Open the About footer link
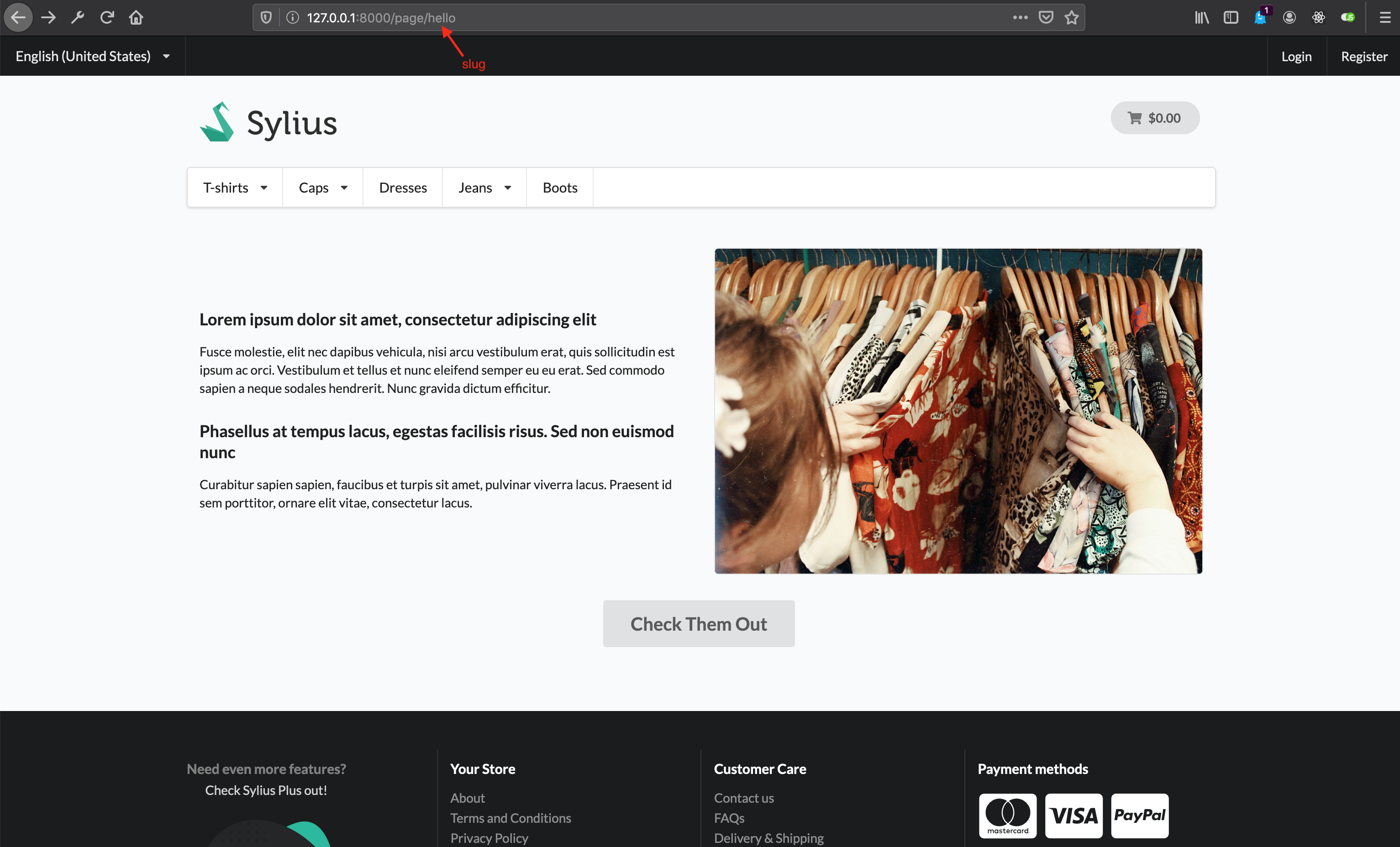This screenshot has width=1400, height=847. [x=468, y=798]
